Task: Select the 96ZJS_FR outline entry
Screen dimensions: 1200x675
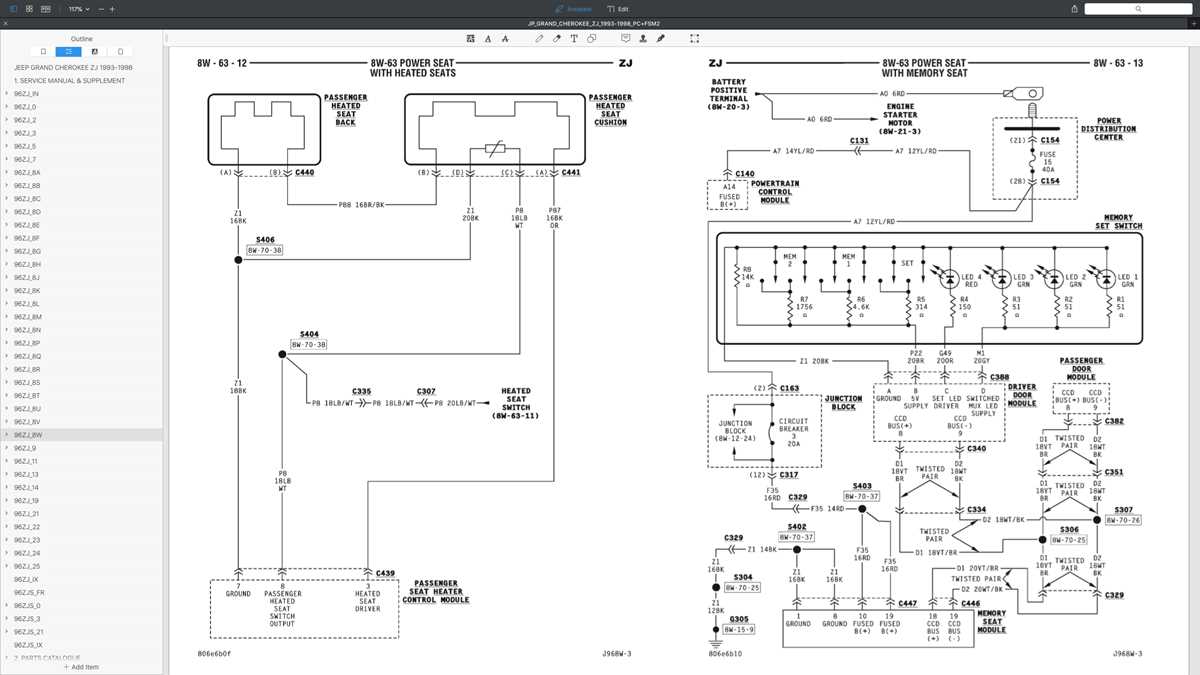Action: (x=29, y=592)
